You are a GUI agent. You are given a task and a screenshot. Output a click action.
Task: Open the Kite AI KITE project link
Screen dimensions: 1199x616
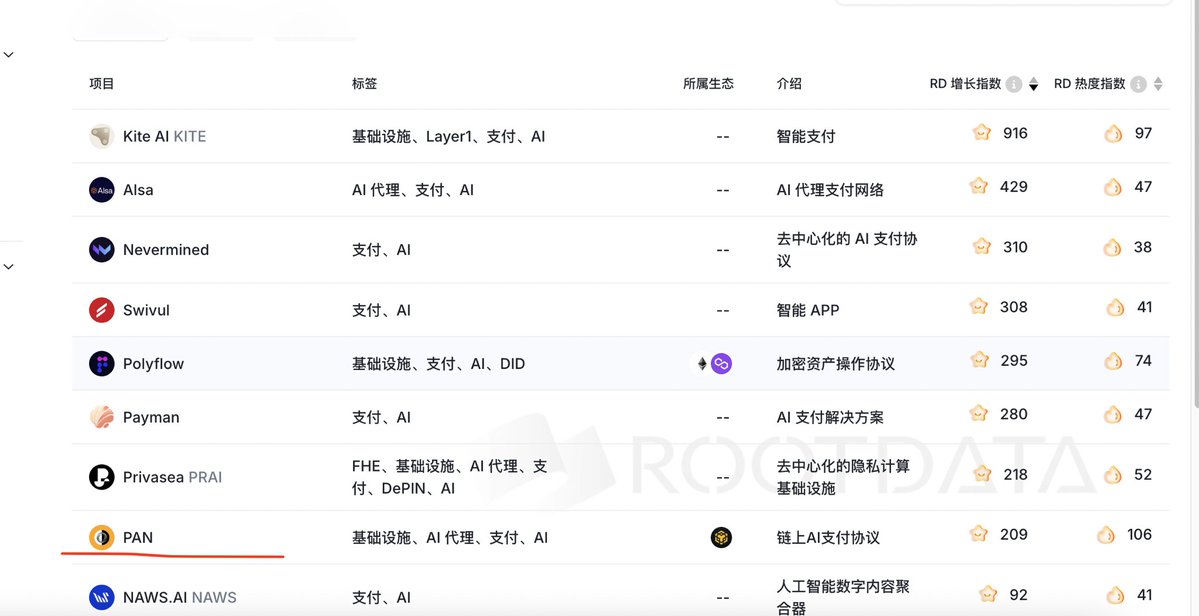164,137
